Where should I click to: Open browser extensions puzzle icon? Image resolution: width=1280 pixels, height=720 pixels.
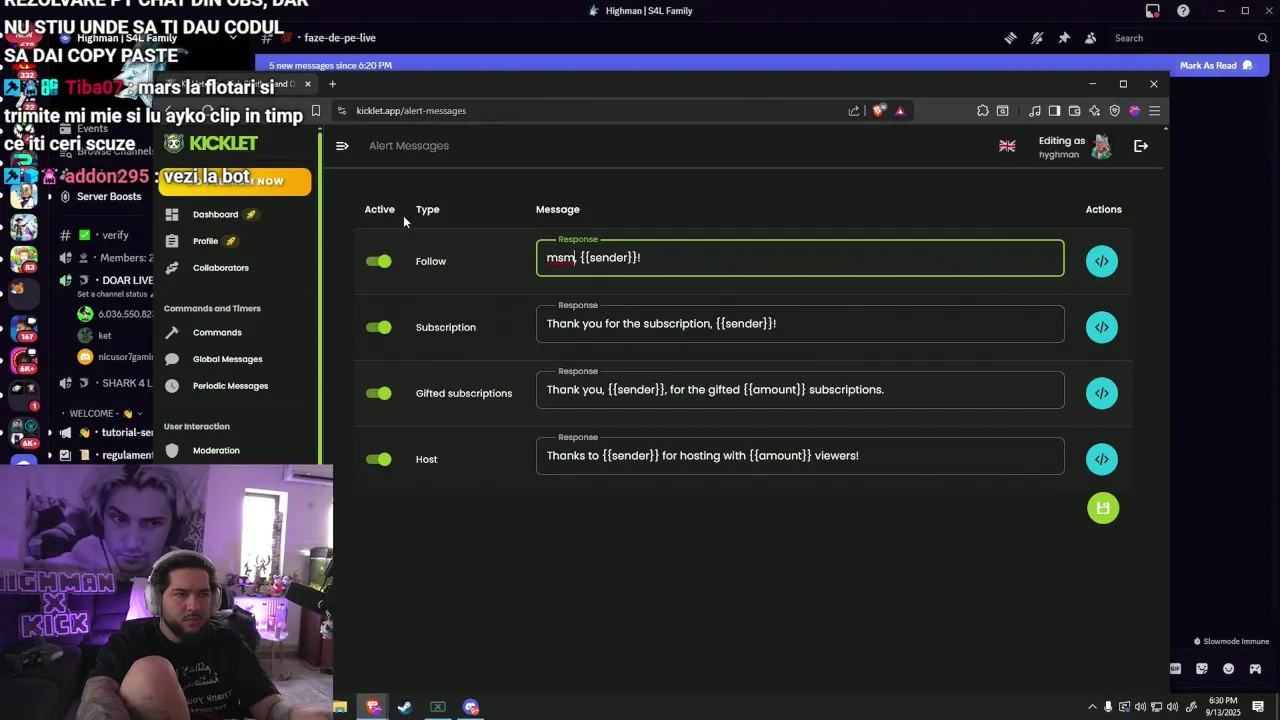coord(983,111)
